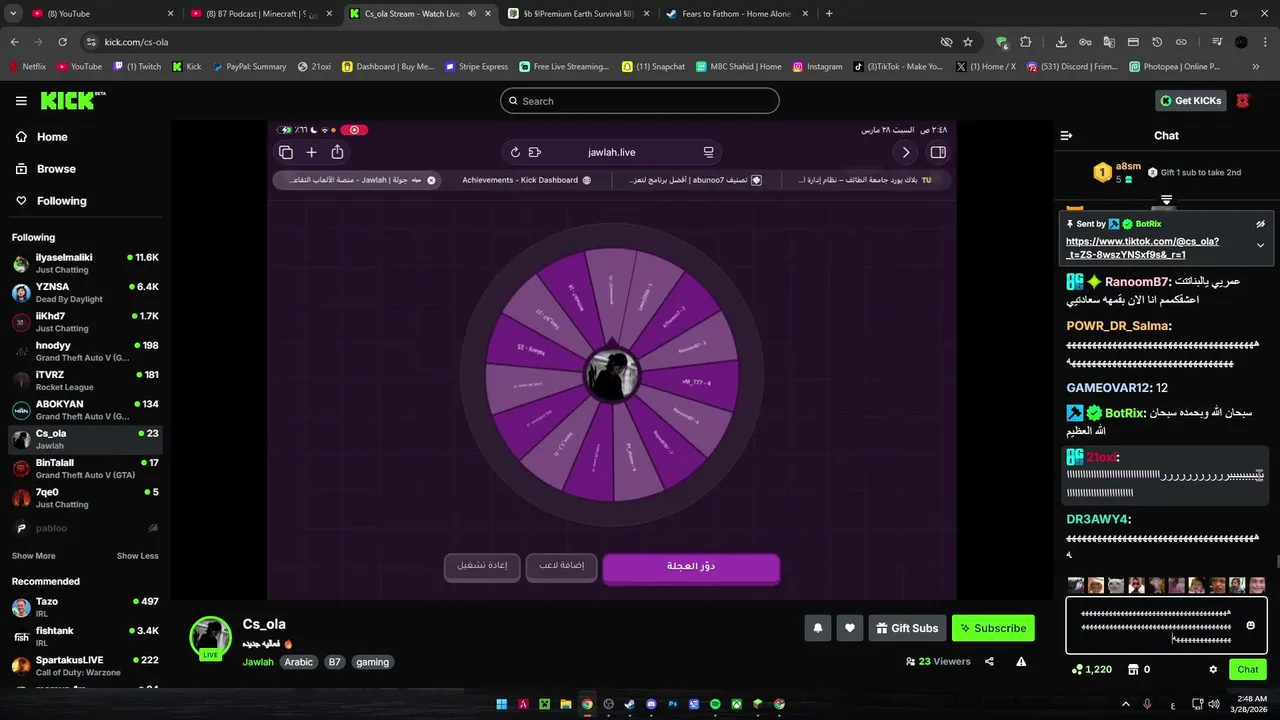Screen dimensions: 1280x720
Task: Click the Jawlah category link
Action: (258, 662)
